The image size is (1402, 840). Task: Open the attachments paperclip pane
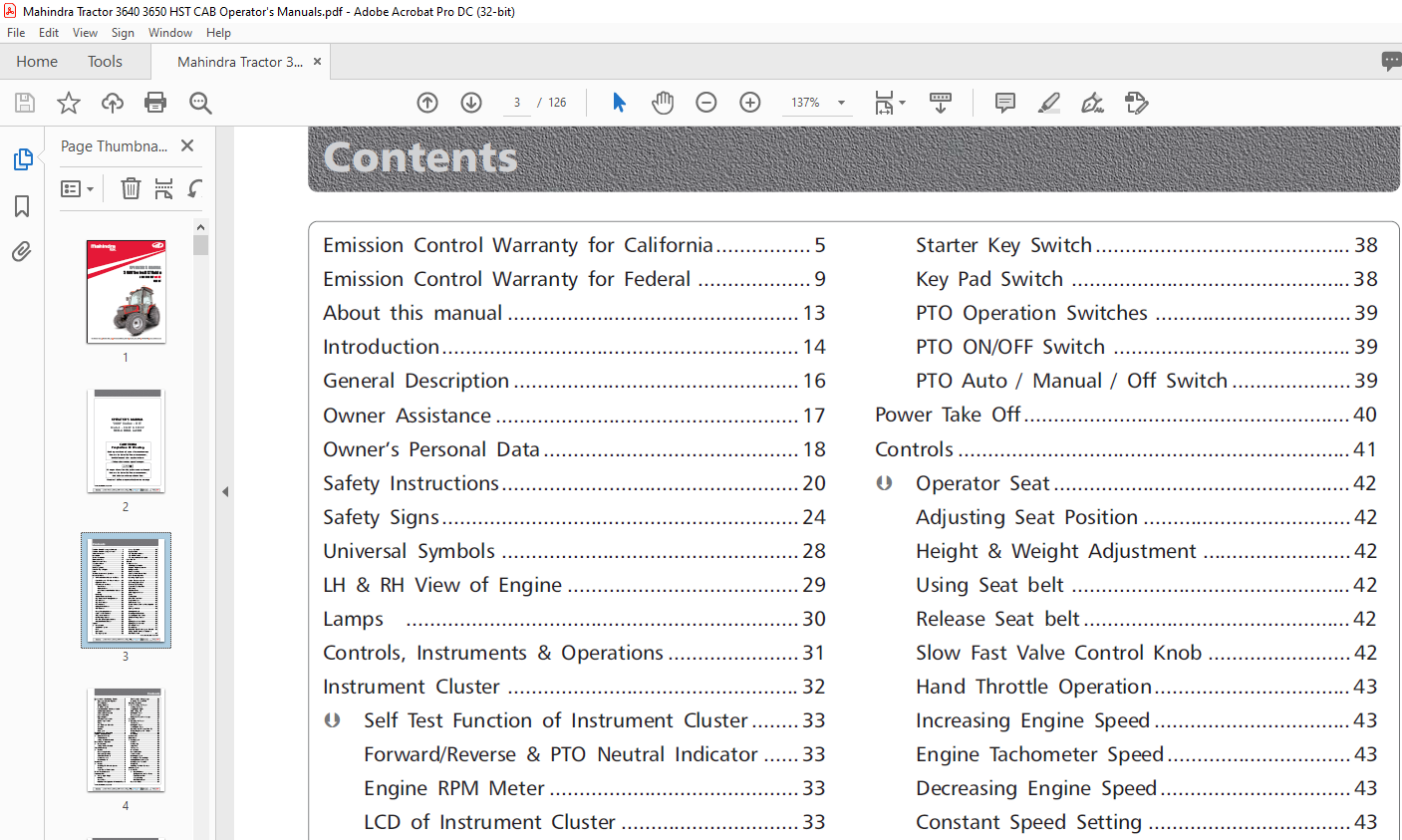click(x=22, y=252)
